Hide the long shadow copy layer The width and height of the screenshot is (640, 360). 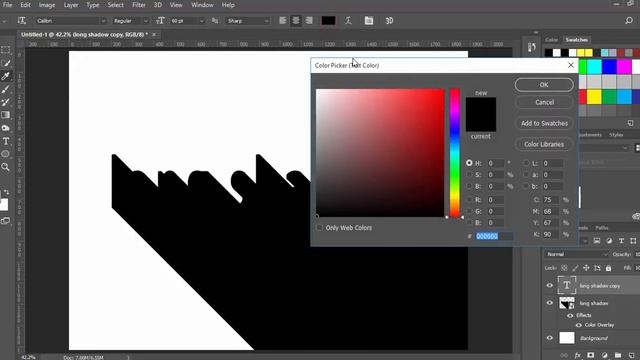click(549, 285)
